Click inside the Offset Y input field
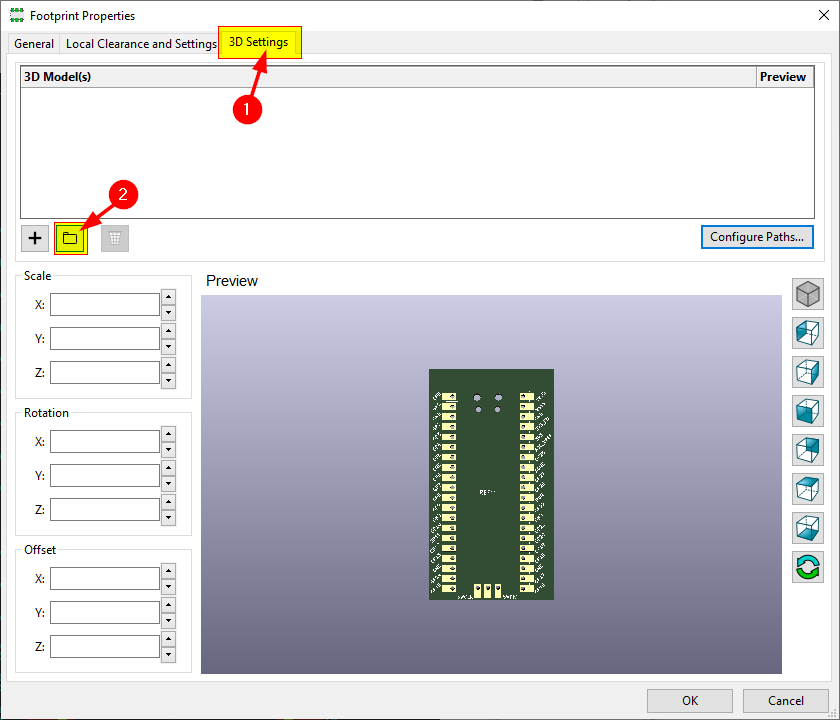The image size is (840, 720). pos(107,612)
